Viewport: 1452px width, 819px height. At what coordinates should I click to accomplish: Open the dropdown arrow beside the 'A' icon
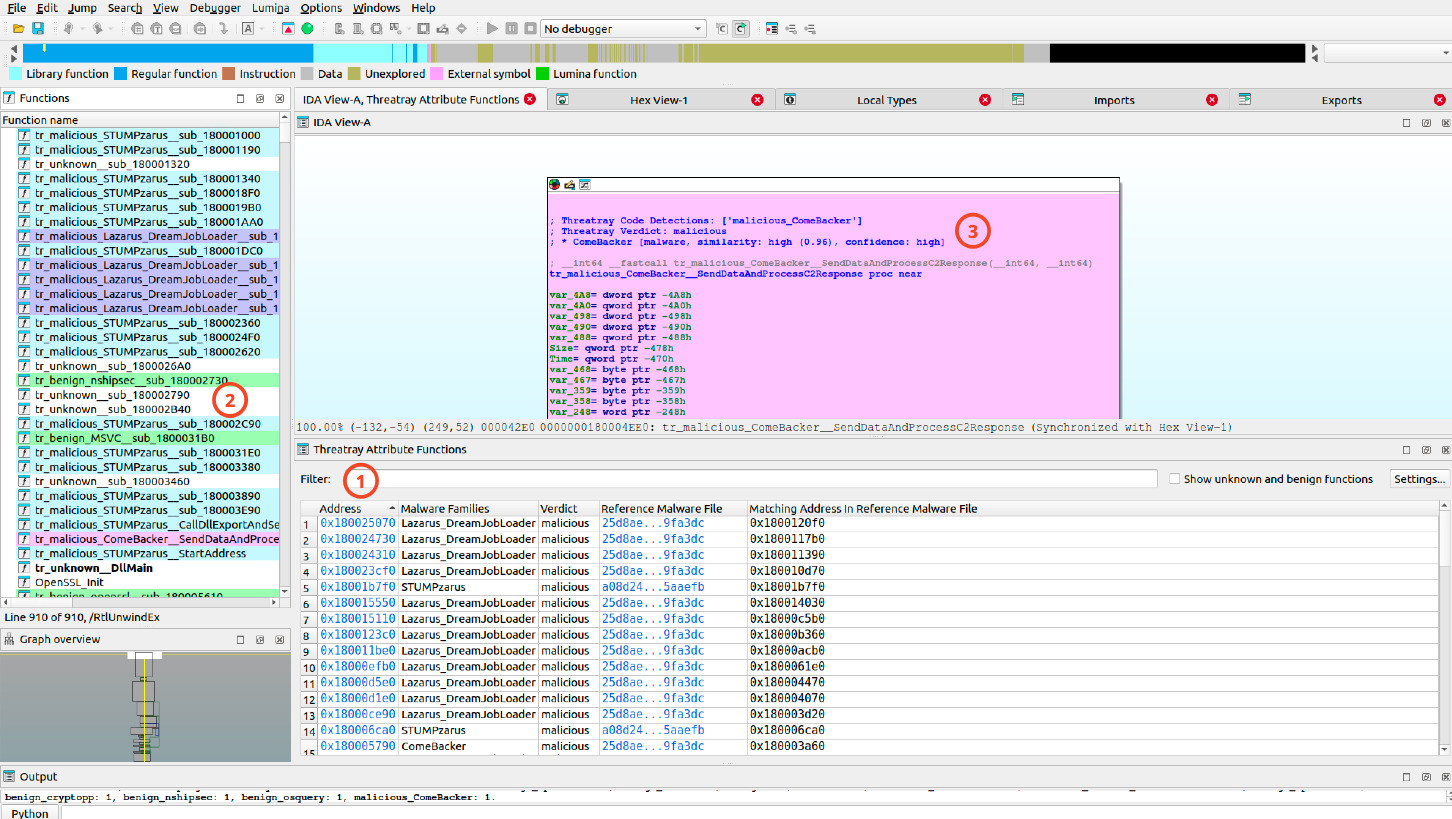tap(262, 29)
